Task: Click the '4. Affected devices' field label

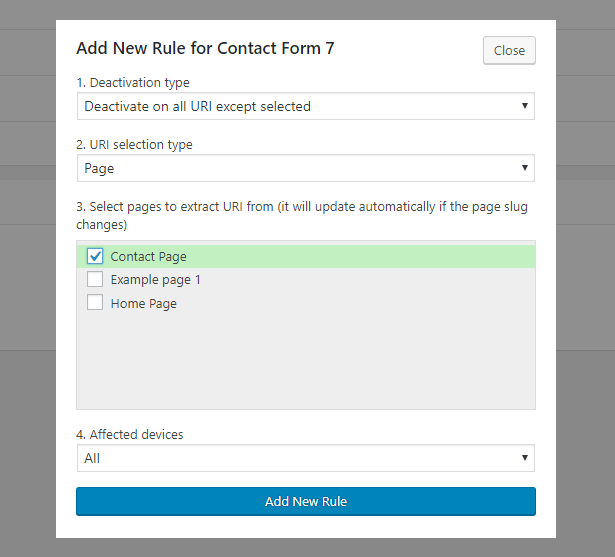Action: click(130, 435)
